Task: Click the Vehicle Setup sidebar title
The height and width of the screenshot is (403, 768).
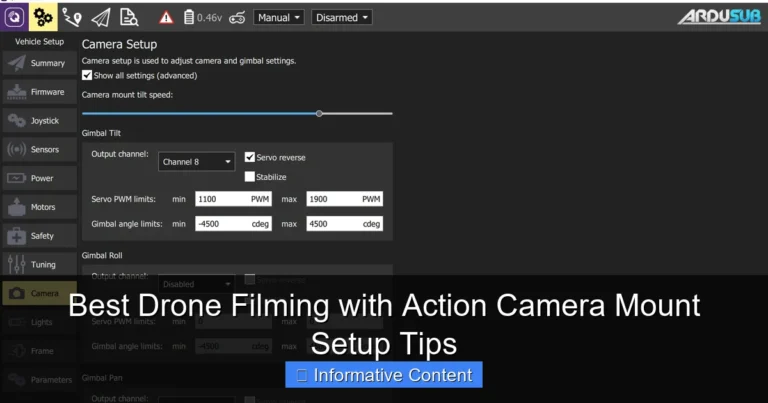Action: click(x=39, y=42)
